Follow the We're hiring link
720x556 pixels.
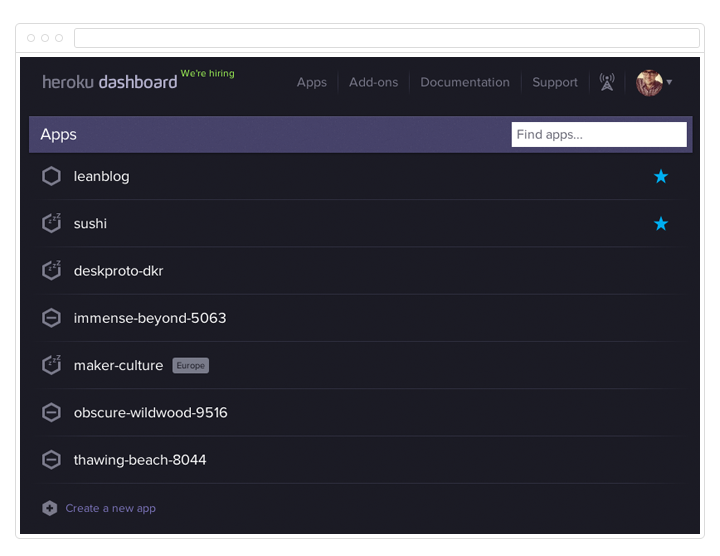pyautogui.click(x=208, y=73)
